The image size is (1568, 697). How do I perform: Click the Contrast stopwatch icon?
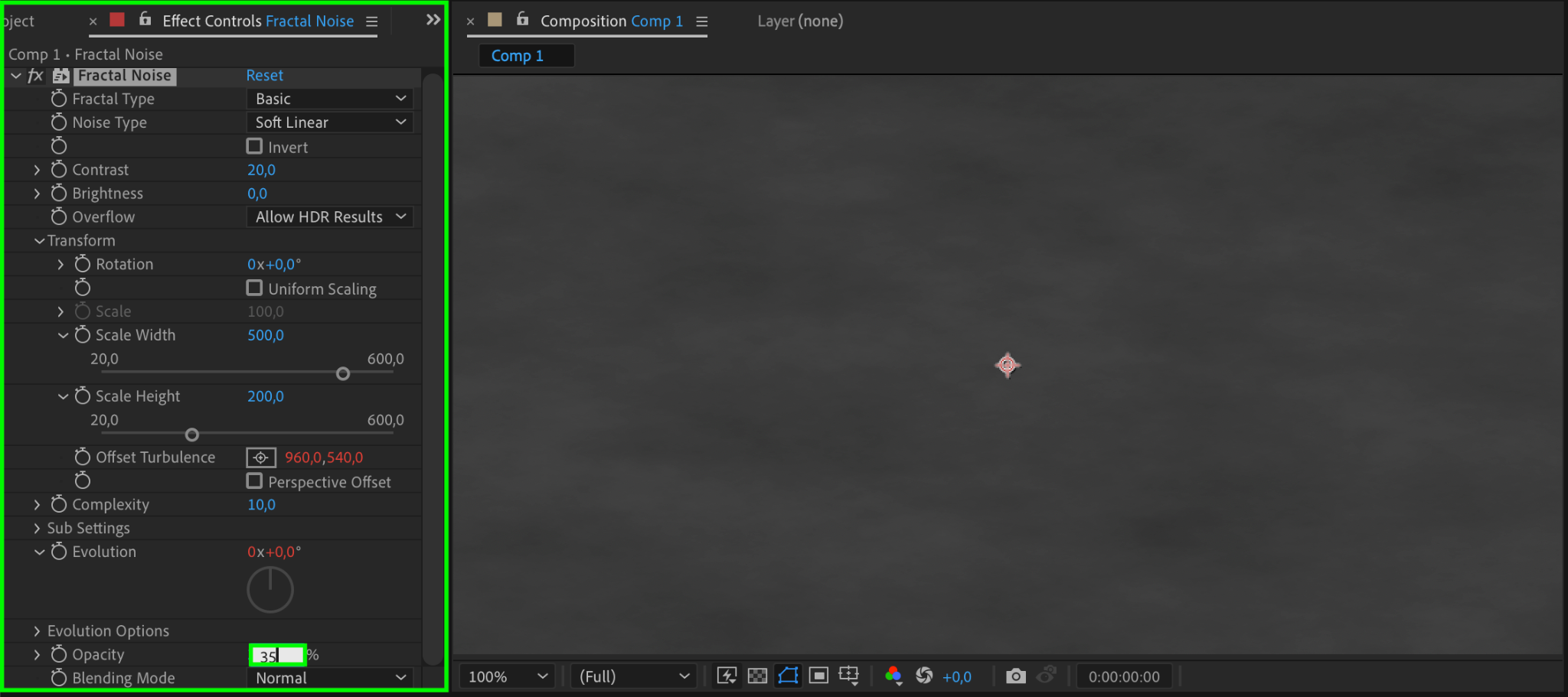pos(59,169)
